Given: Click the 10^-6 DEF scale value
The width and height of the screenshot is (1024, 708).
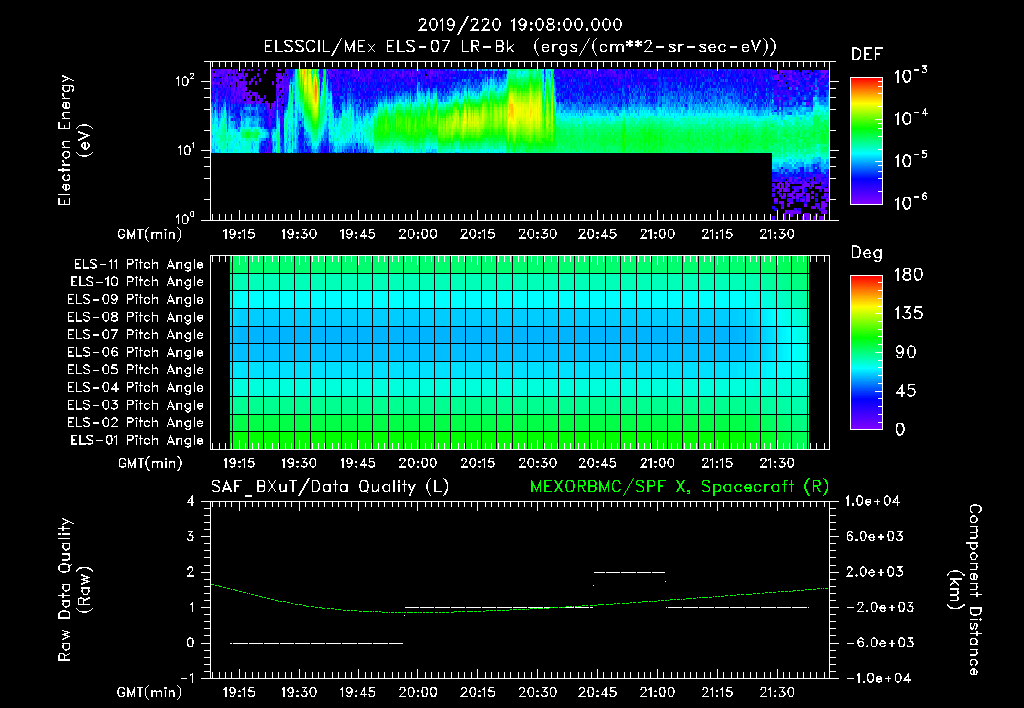Looking at the screenshot, I should (x=910, y=202).
